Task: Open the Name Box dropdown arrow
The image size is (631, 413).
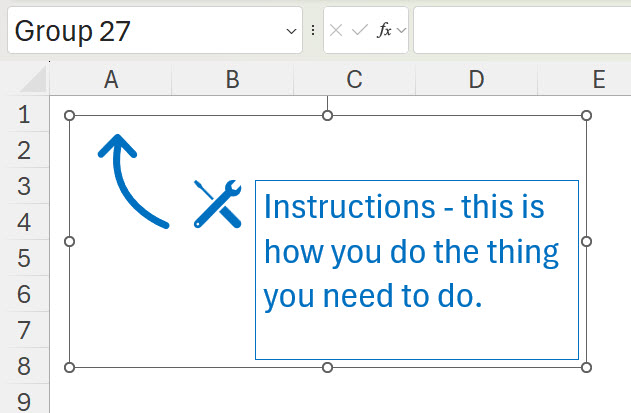Action: [x=292, y=31]
